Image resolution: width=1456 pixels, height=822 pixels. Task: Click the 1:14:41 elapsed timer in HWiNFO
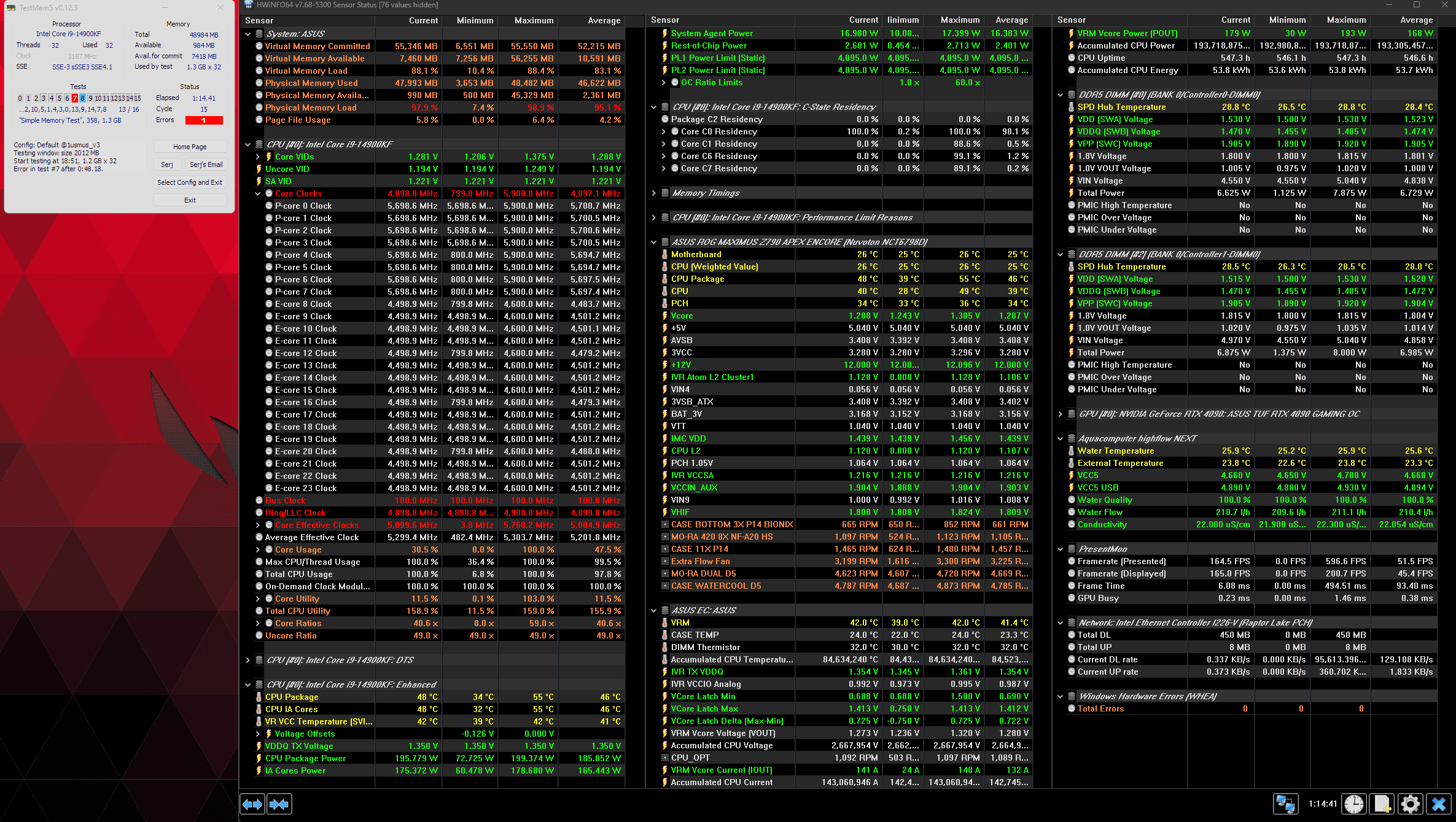[1322, 804]
